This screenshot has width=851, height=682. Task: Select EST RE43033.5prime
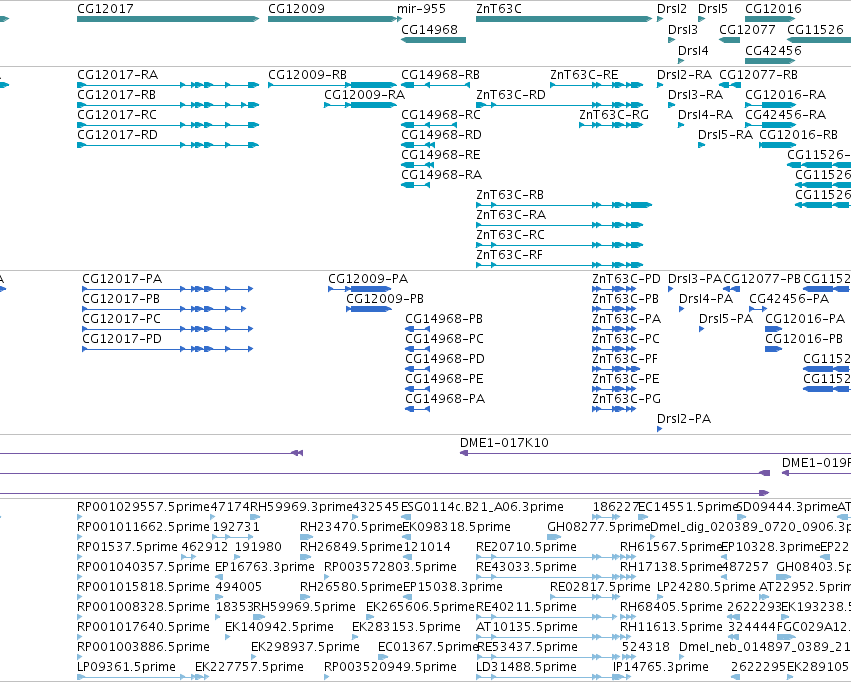pos(526,567)
